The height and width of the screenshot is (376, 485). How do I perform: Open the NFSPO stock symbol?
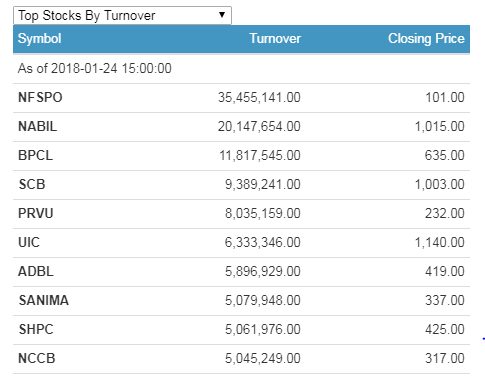click(x=40, y=97)
